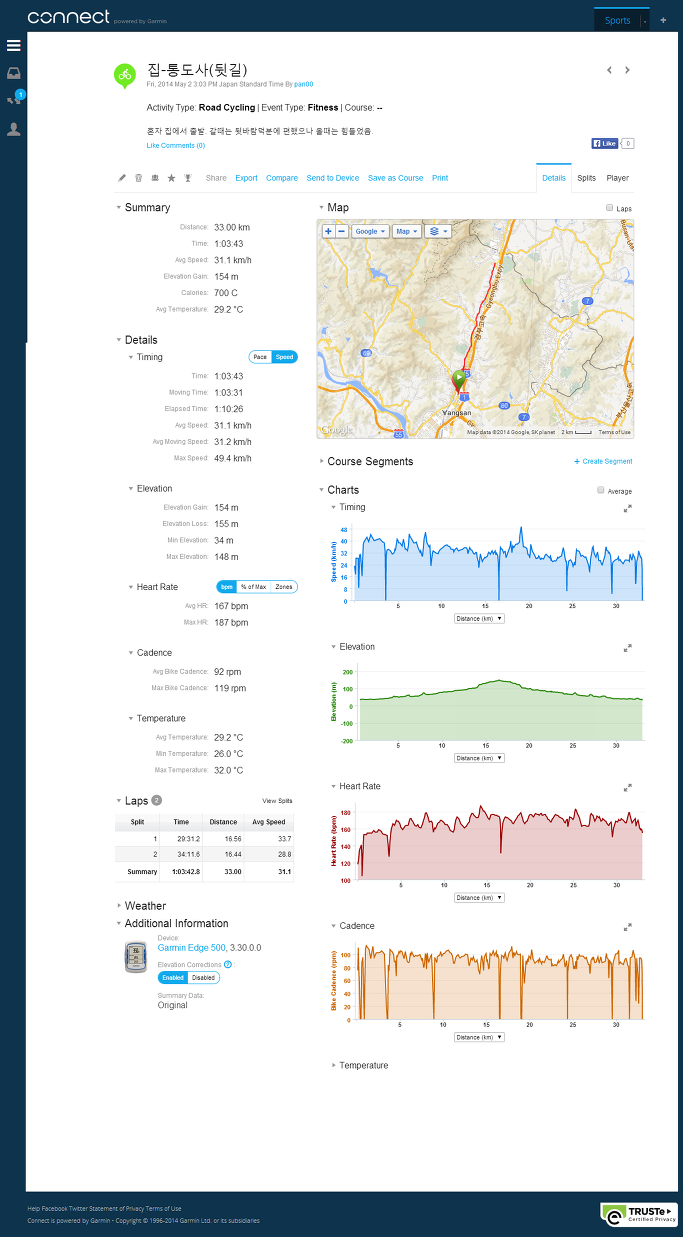683x1237 pixels.
Task: Click Create Segment link
Action: tap(603, 462)
